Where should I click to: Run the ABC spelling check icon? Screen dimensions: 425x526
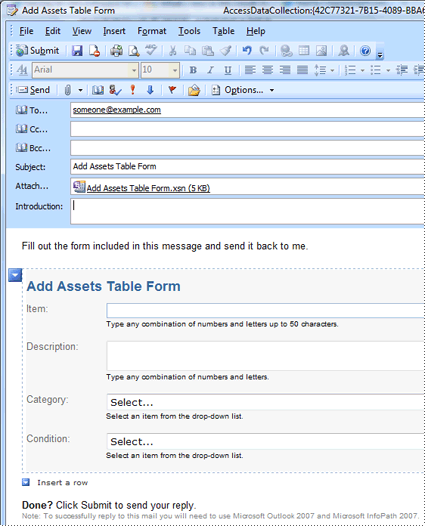(x=151, y=50)
